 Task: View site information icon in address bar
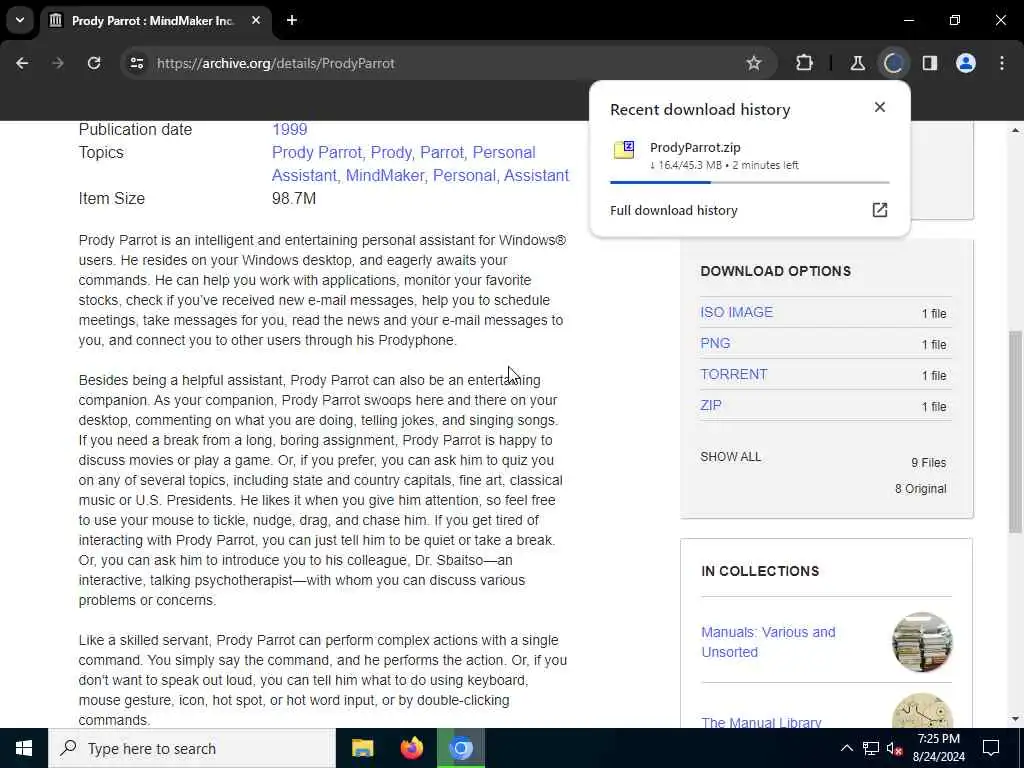pyautogui.click(x=136, y=63)
